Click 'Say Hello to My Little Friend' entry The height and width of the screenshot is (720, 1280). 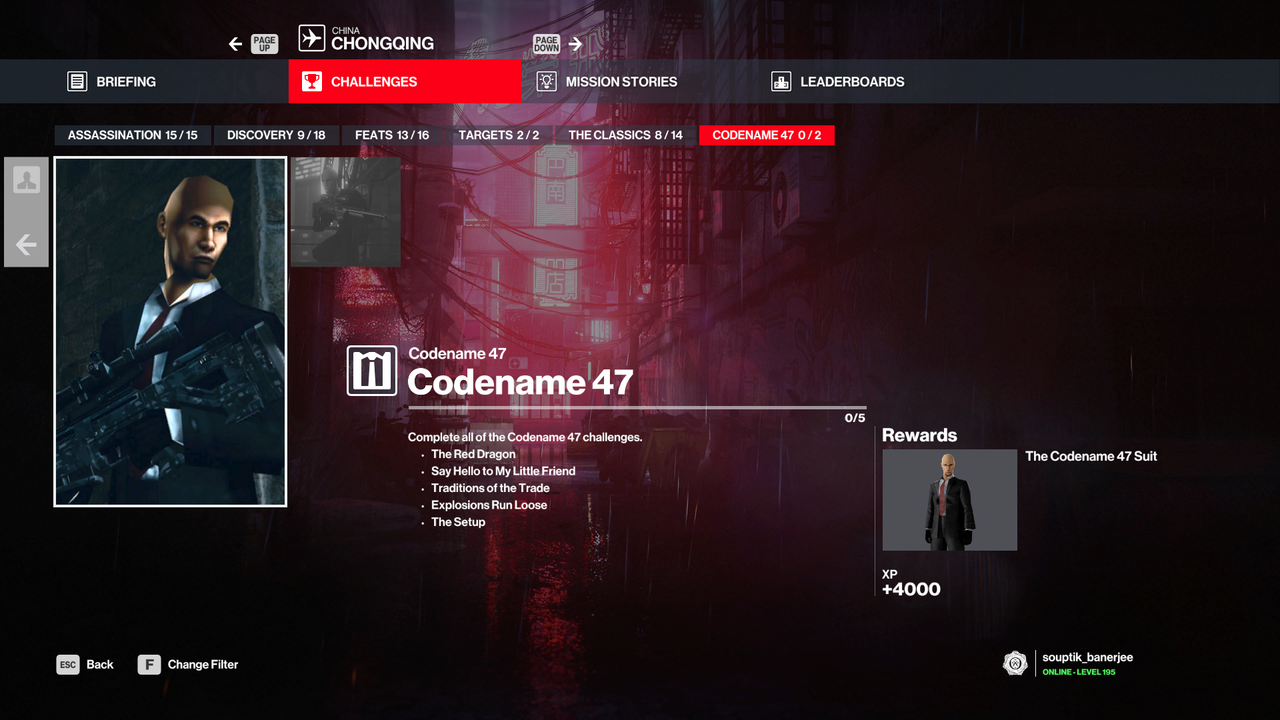[x=503, y=471]
